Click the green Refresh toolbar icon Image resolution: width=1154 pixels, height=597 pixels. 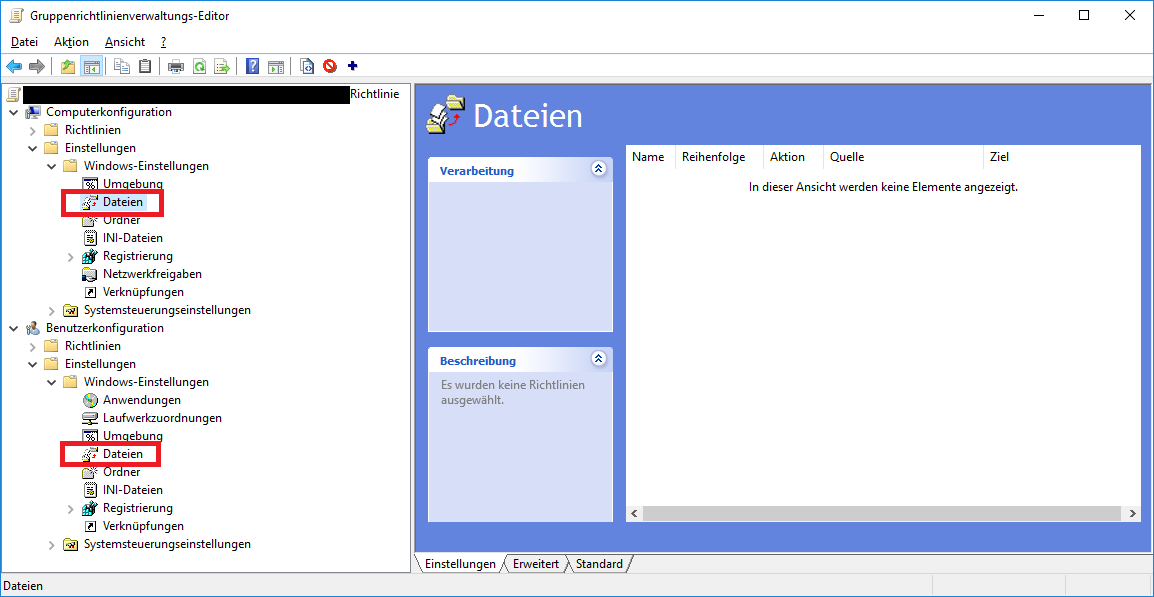[x=199, y=67]
